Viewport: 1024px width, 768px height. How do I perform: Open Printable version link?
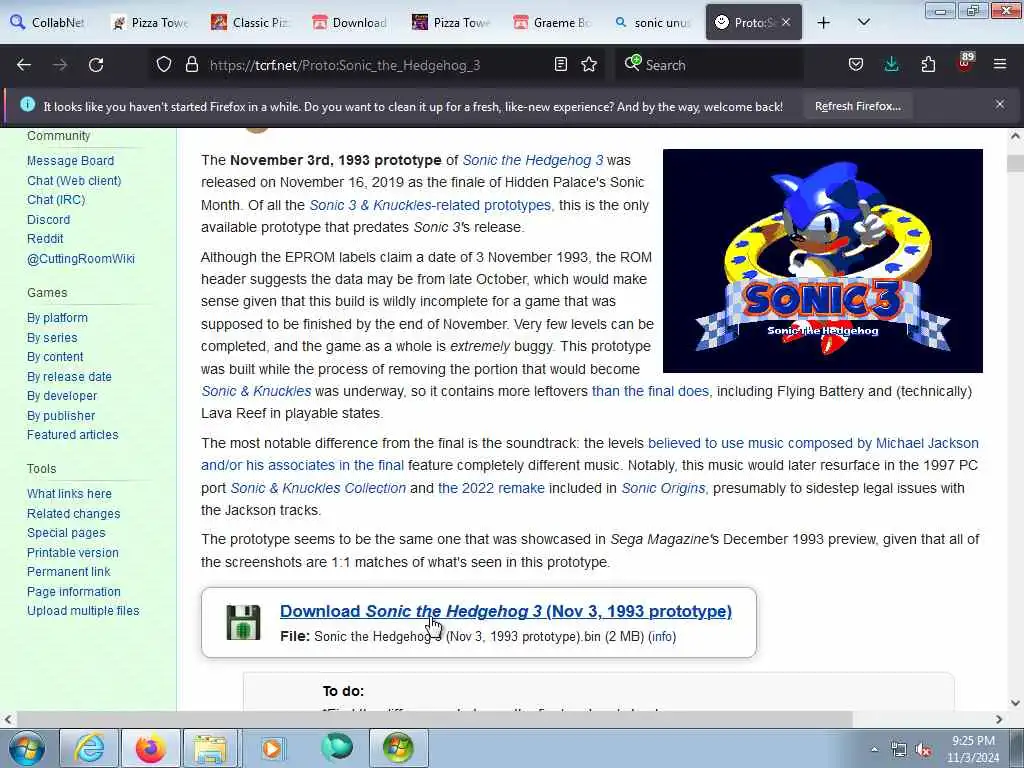point(72,552)
